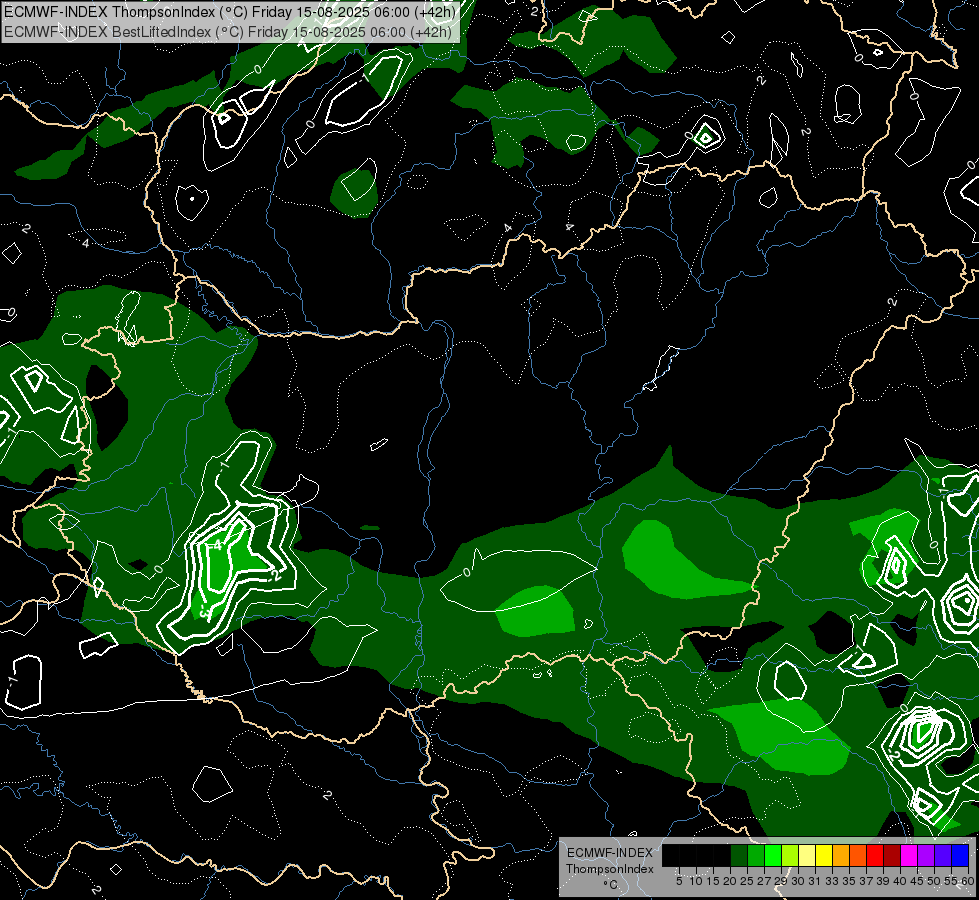Click the legend's ECMWF-INDEX heading
This screenshot has width=979, height=900.
click(610, 853)
